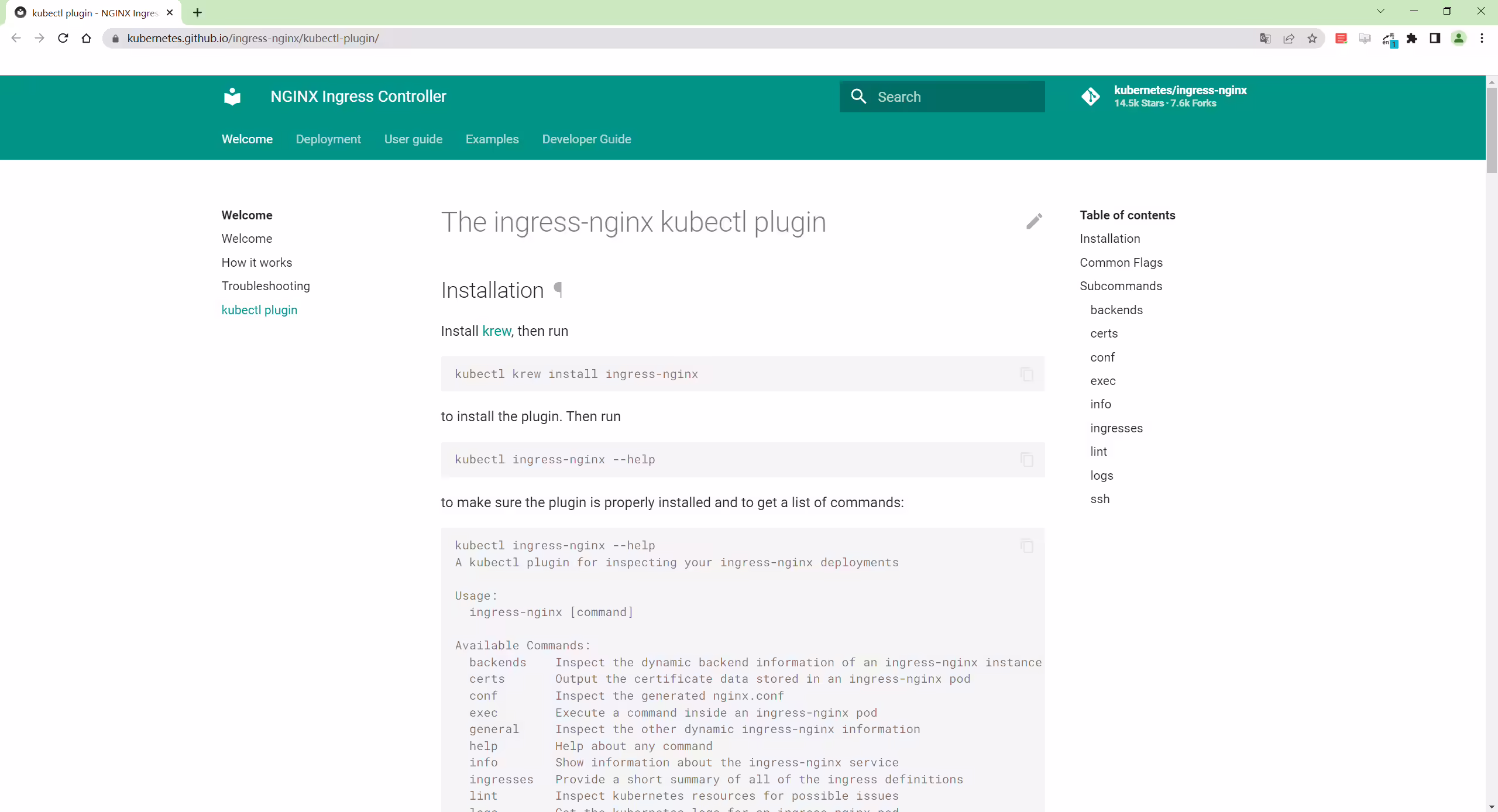Click the red extension icon in toolbar
Viewport: 1498px width, 812px height.
point(1341,39)
